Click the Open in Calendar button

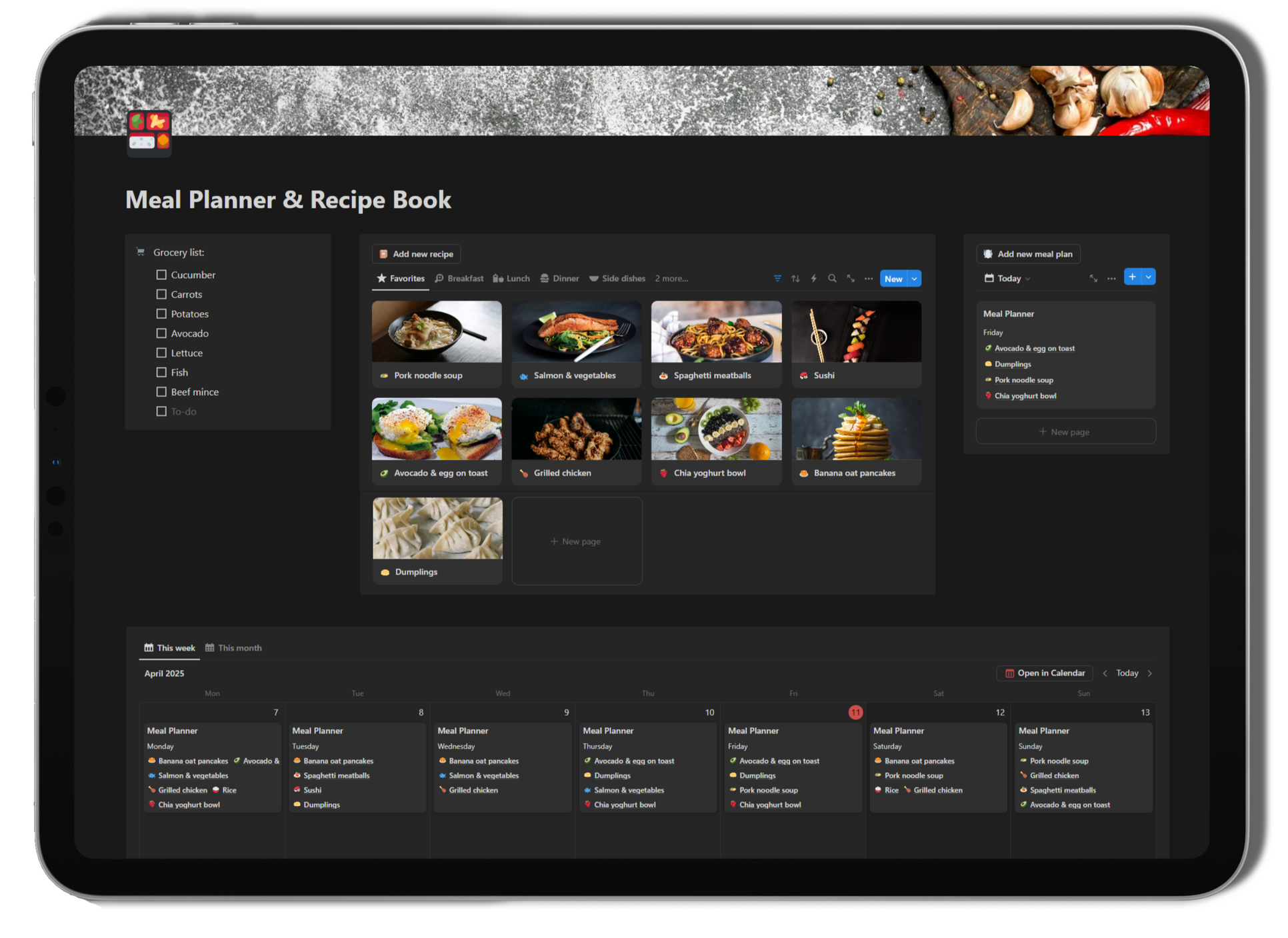point(1045,673)
